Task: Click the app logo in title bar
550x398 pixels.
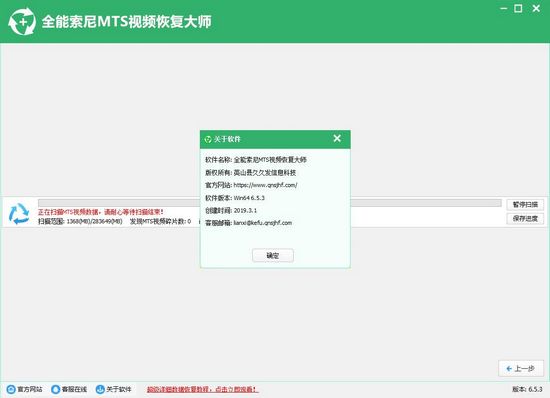Action: click(x=22, y=22)
